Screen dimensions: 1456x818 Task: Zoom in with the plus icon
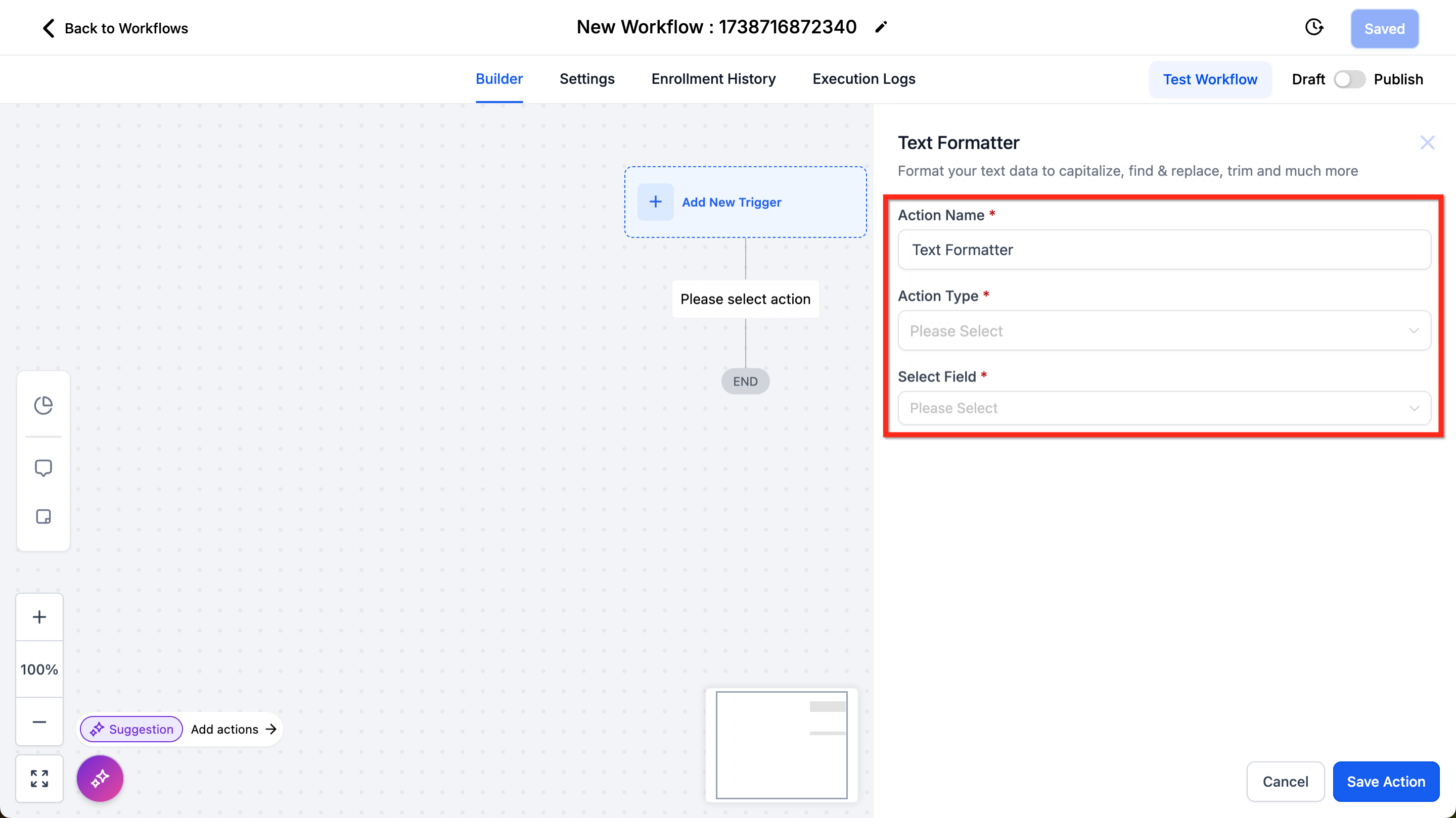pos(39,617)
